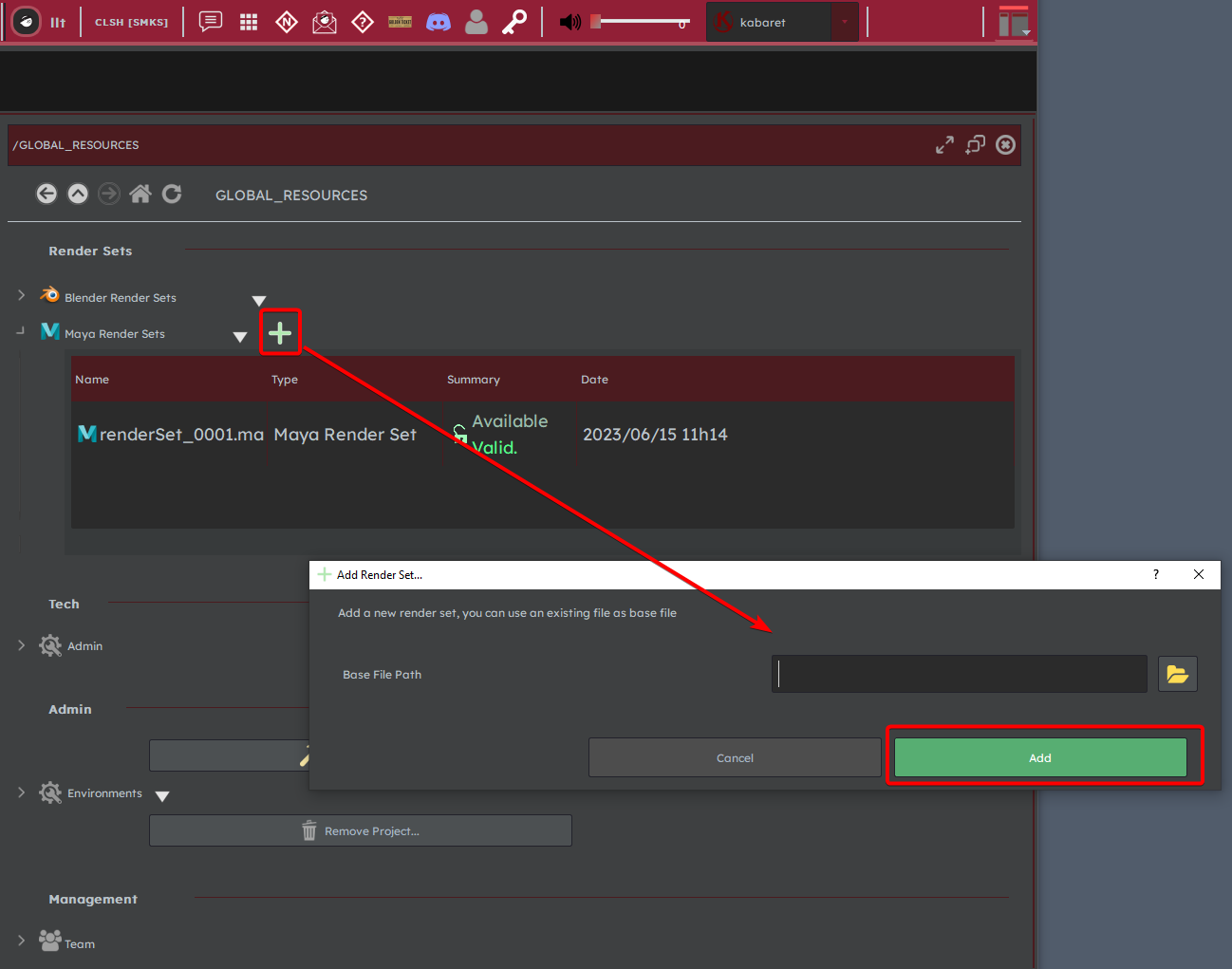Go to the Home page icon
Screen dimensions: 1232x969
[x=140, y=194]
